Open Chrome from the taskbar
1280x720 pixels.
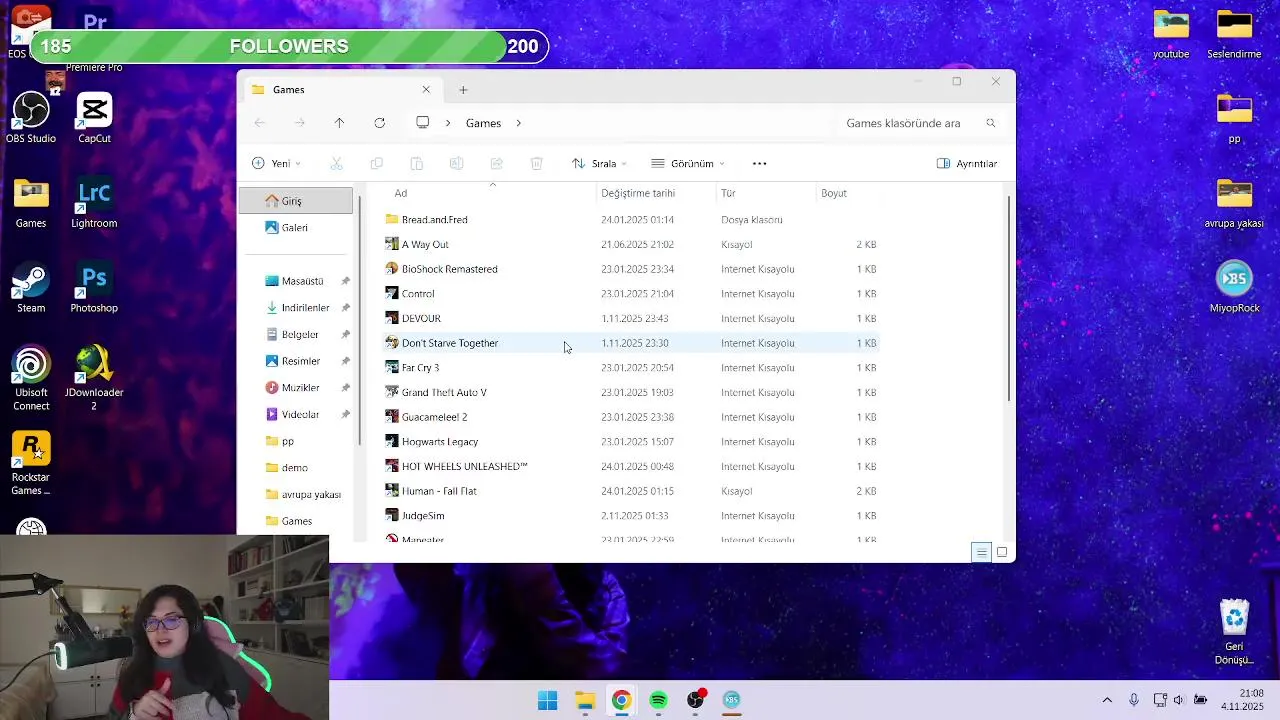point(621,700)
